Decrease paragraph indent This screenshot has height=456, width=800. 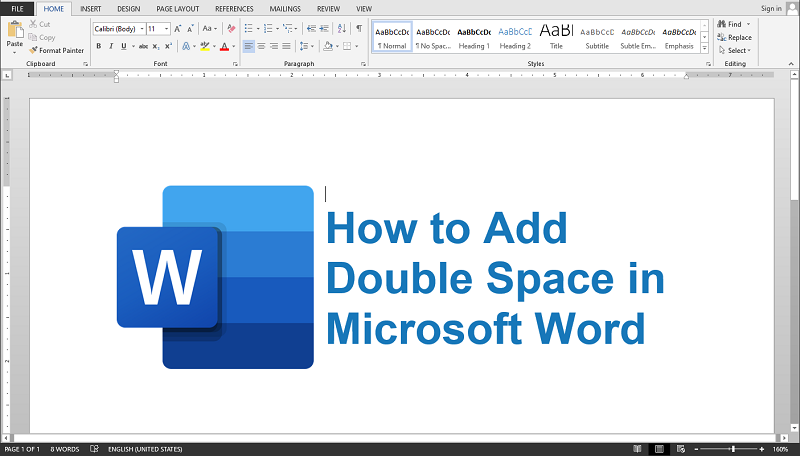pyautogui.click(x=311, y=29)
